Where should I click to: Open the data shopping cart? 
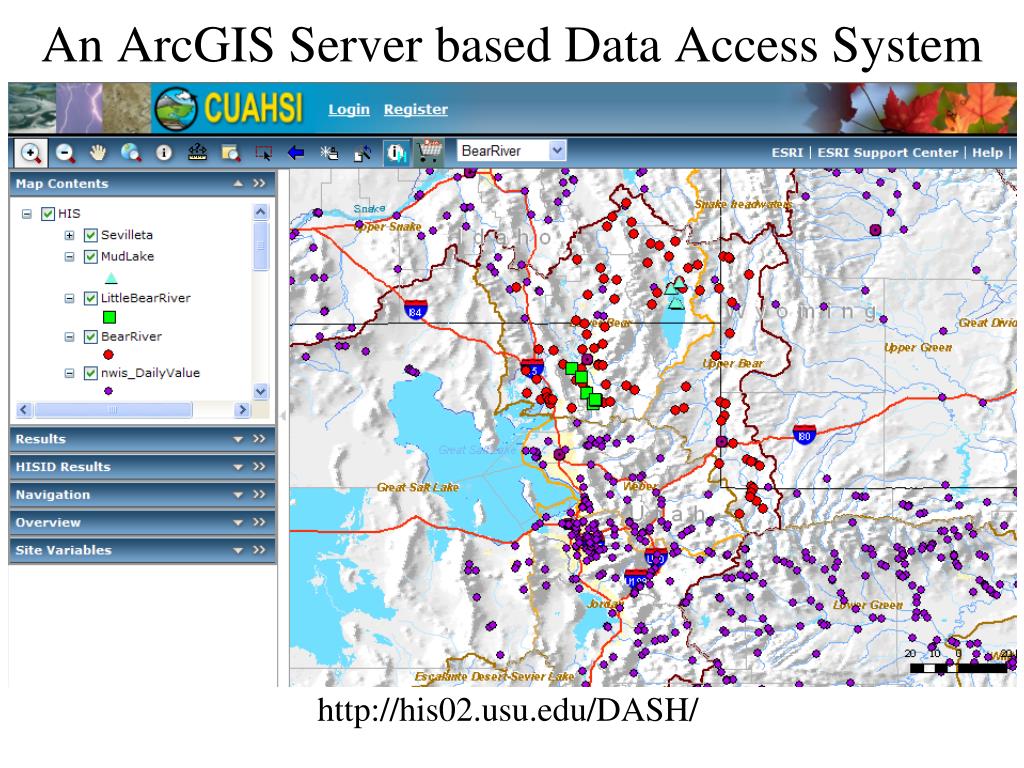point(429,152)
